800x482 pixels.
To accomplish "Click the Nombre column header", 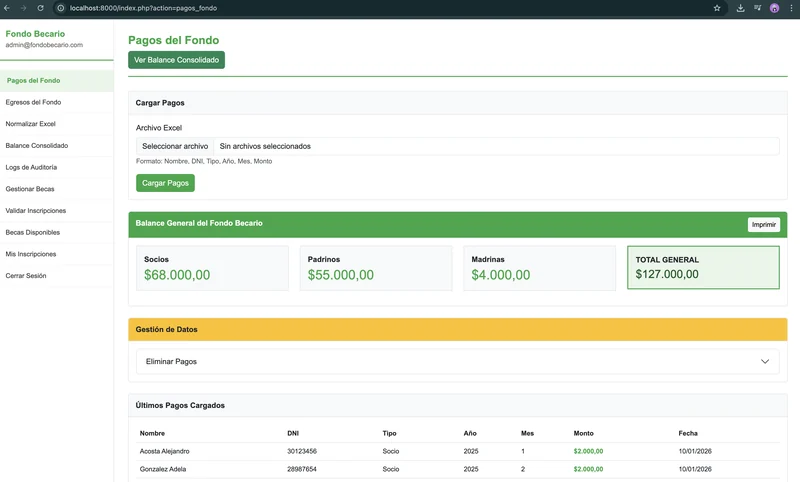I will [152, 433].
